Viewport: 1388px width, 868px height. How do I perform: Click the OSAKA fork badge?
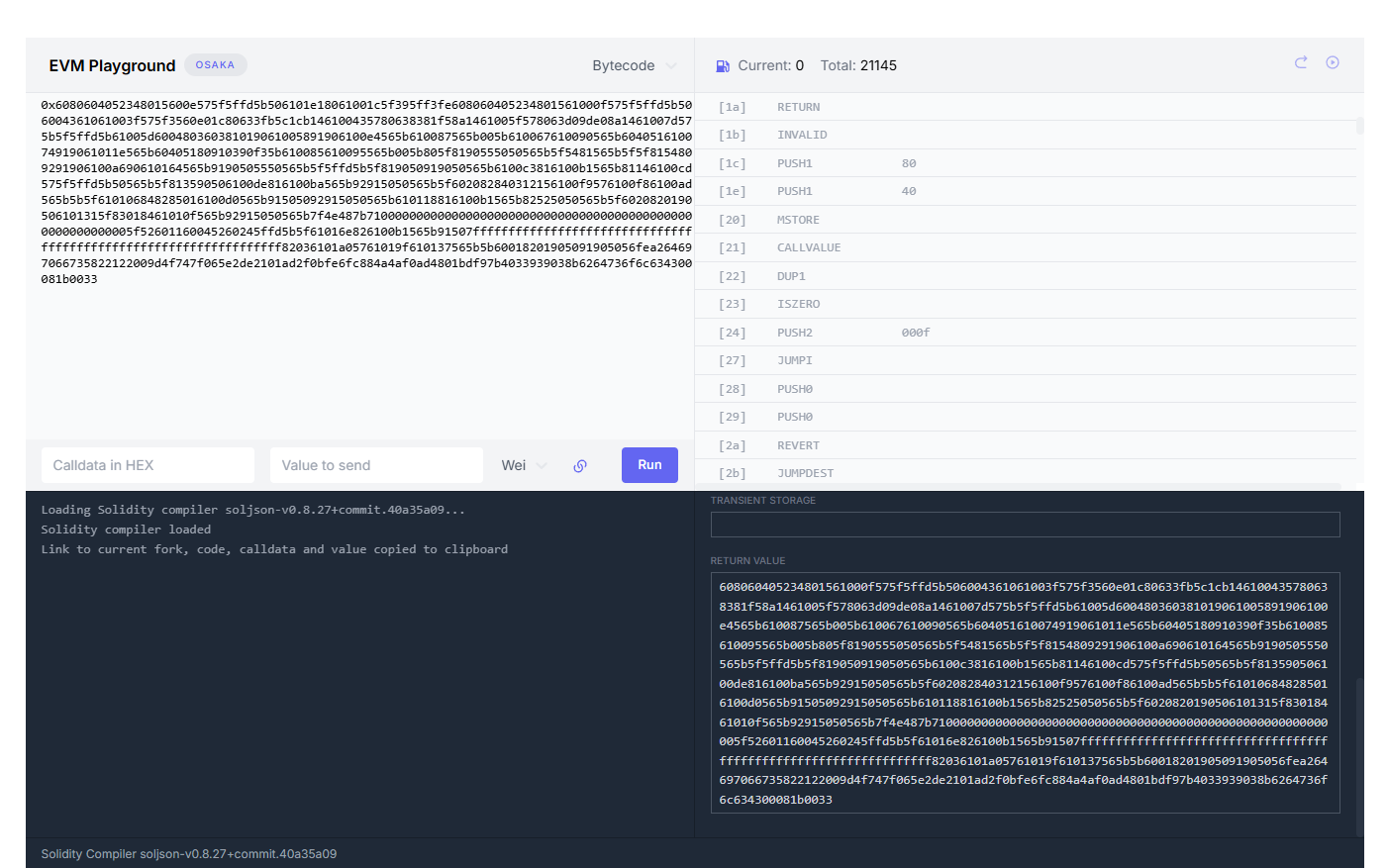(x=215, y=64)
